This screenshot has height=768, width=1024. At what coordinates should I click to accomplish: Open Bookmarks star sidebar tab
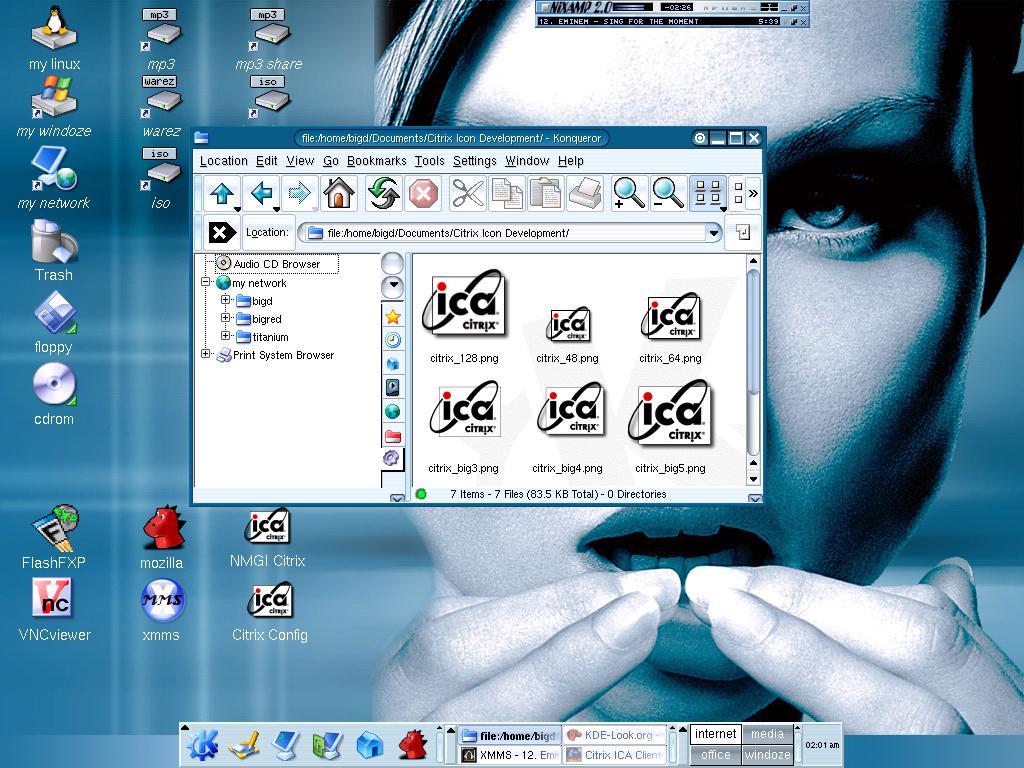[x=393, y=317]
